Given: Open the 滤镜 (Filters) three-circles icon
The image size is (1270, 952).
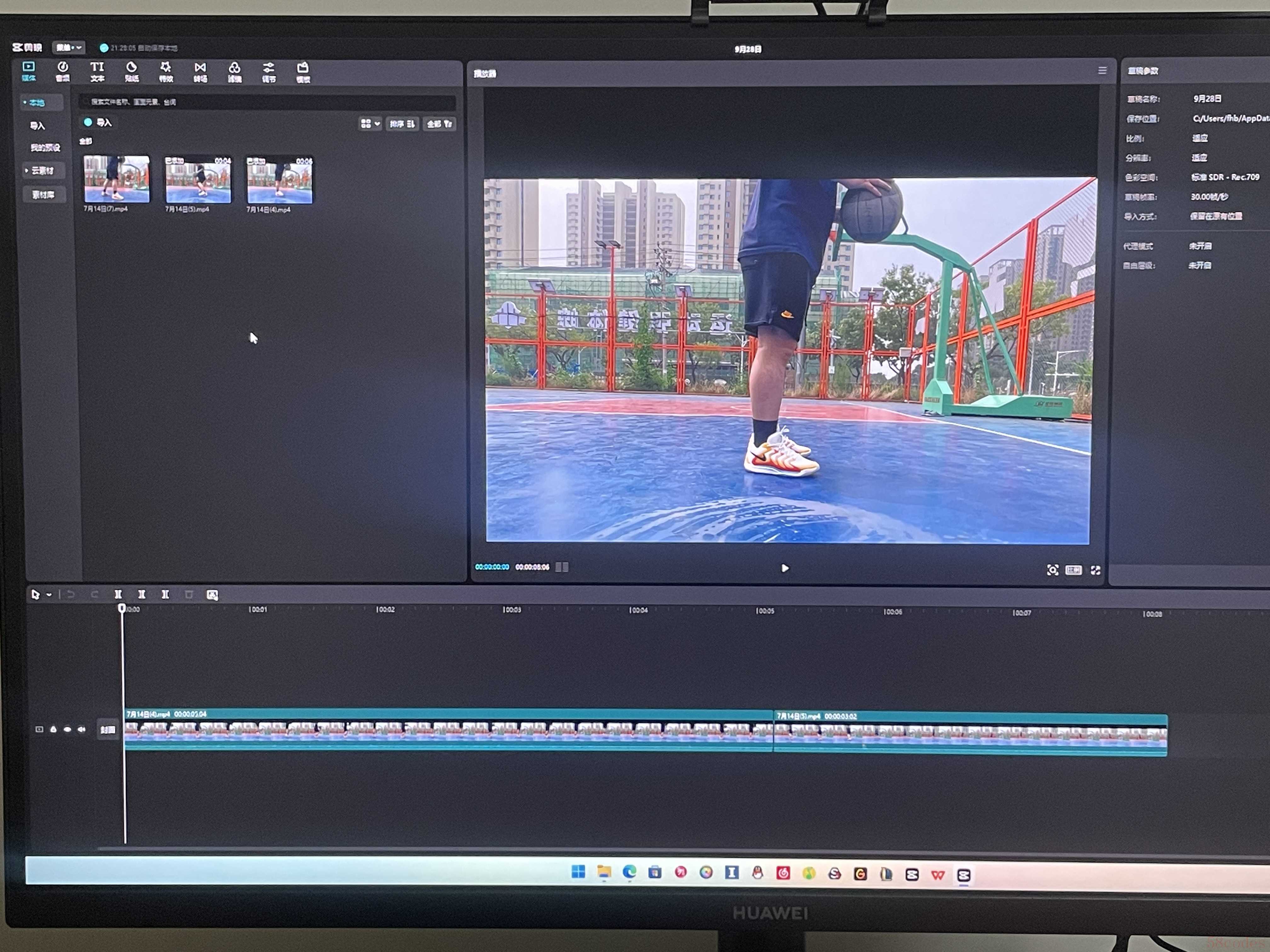Looking at the screenshot, I should [234, 72].
